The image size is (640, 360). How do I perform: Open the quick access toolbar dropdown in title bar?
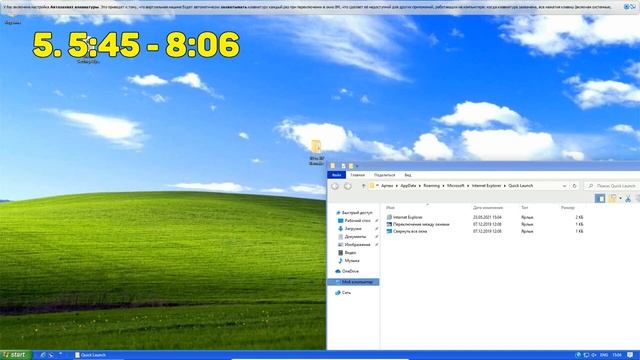357,166
